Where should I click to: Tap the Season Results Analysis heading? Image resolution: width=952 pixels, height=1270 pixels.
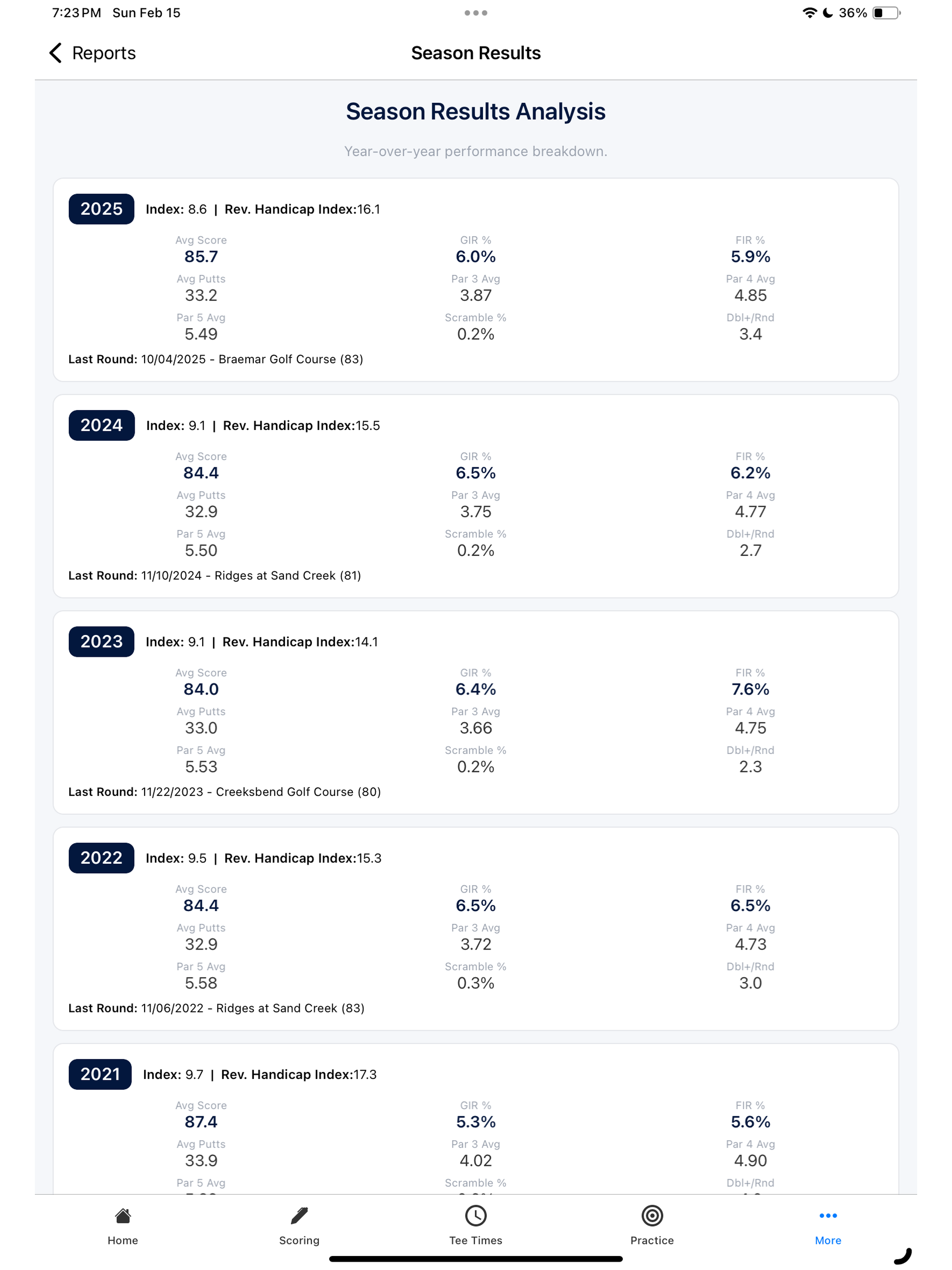click(x=476, y=112)
